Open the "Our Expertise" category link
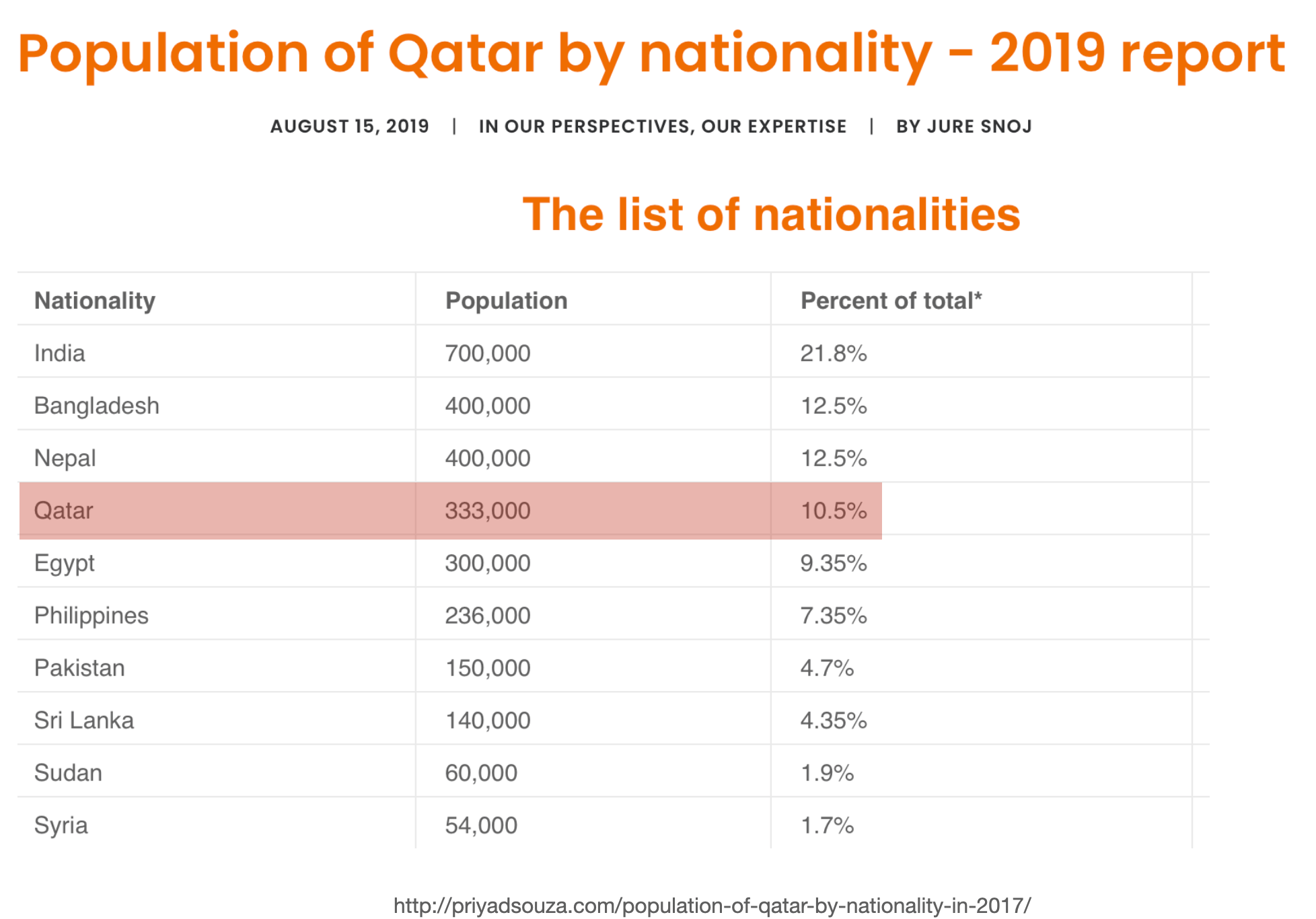 pos(774,126)
